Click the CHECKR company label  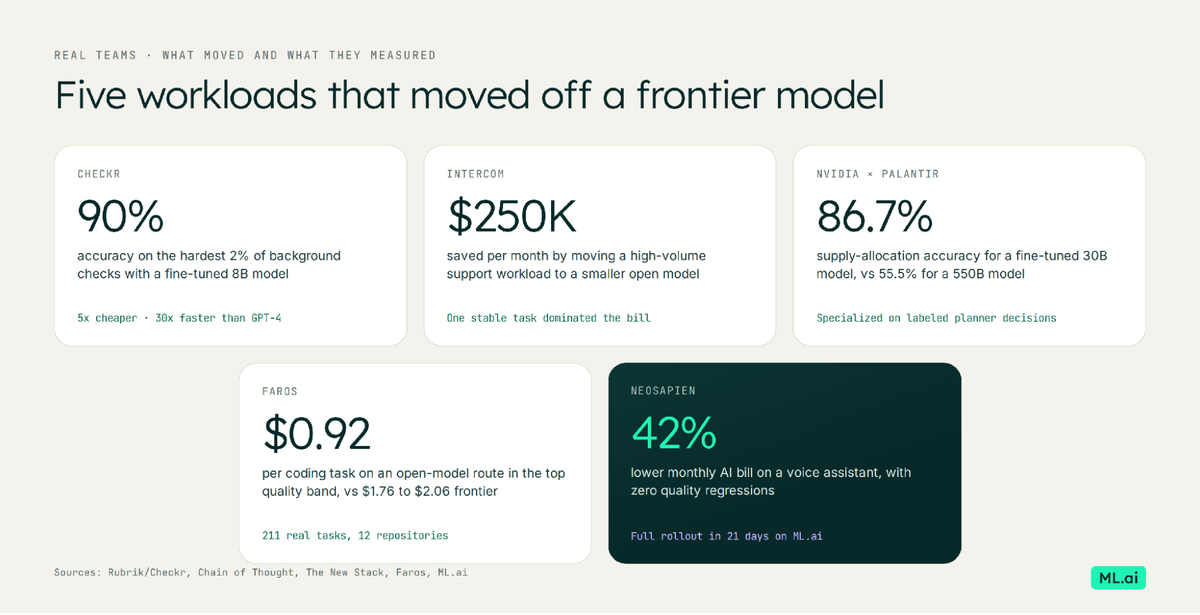(x=98, y=174)
